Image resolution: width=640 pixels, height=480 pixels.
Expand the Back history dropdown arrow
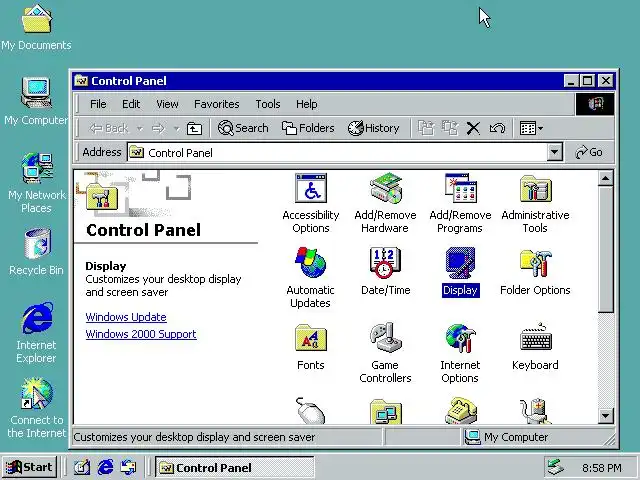pyautogui.click(x=140, y=129)
